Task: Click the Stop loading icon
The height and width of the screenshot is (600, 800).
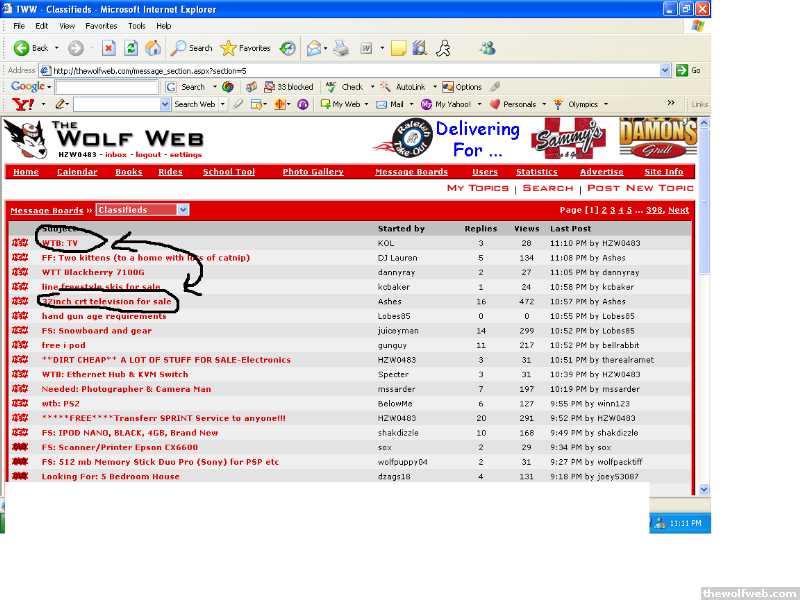Action: [x=108, y=48]
